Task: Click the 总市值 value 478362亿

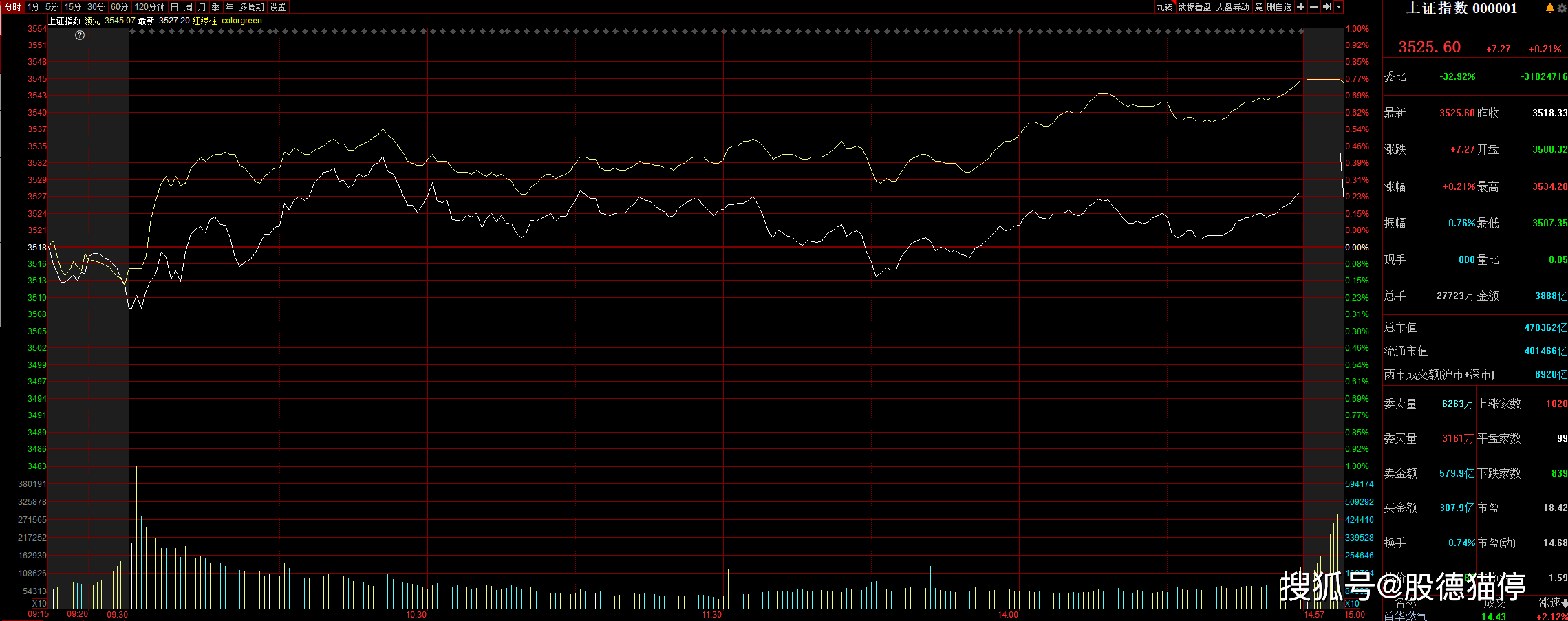Action: pos(1545,327)
